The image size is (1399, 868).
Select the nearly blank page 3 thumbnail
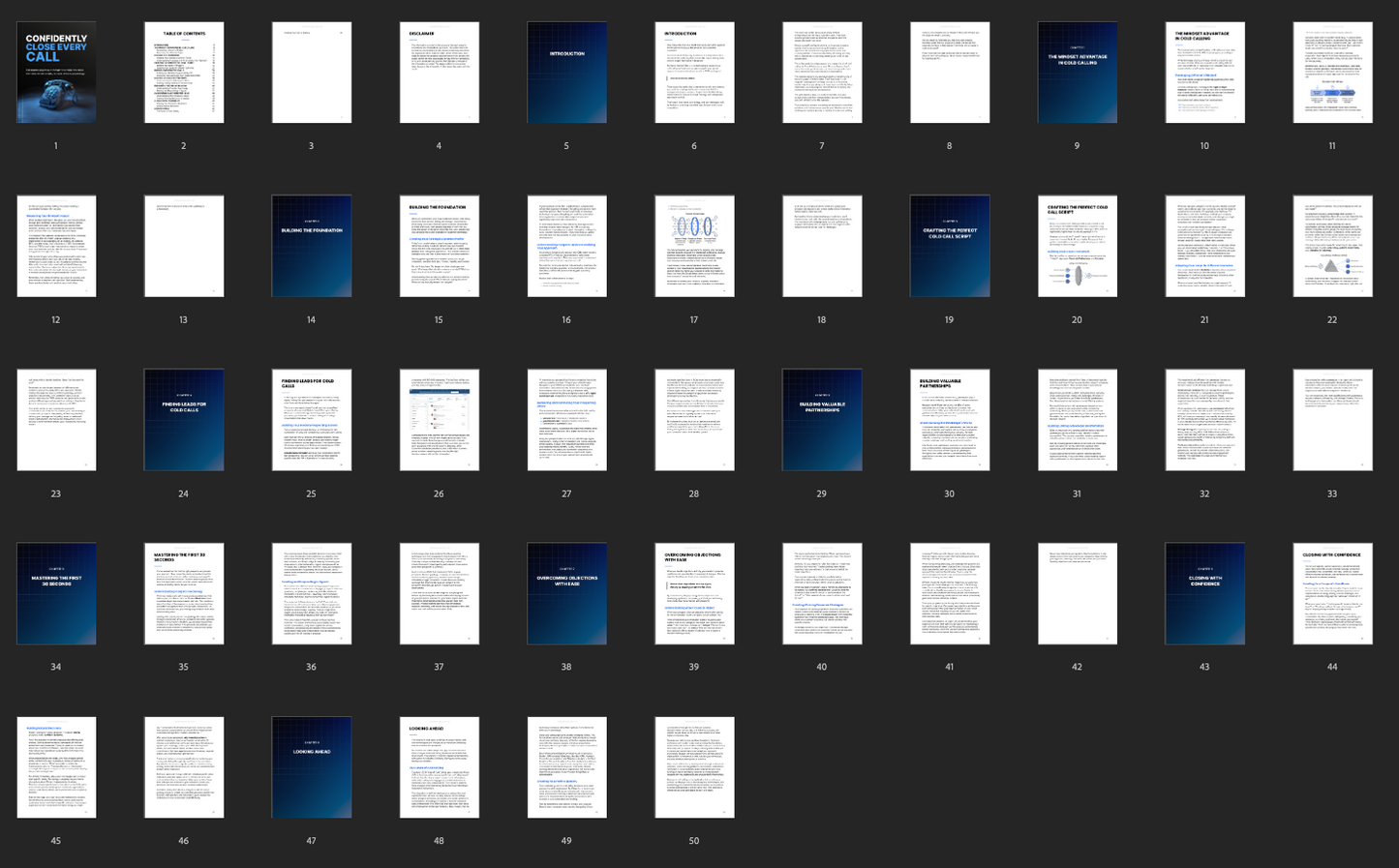pos(312,73)
